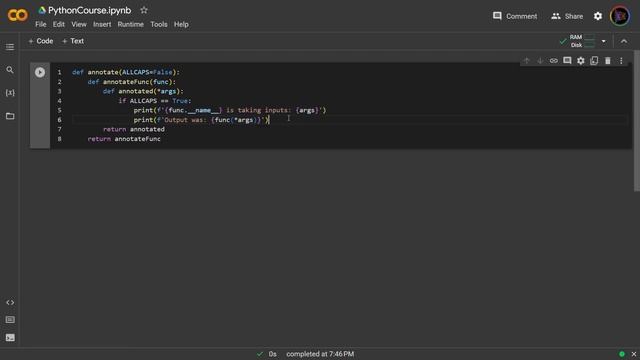The height and width of the screenshot is (360, 640).
Task: Open more cell actions menu
Action: pos(621,61)
